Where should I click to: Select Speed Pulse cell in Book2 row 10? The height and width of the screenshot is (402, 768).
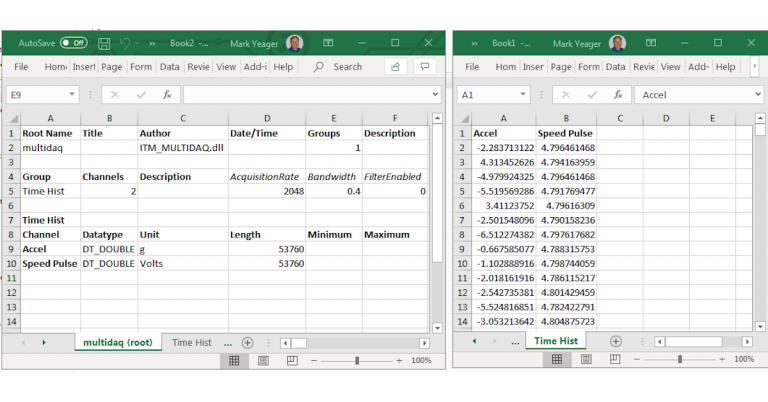[50, 263]
